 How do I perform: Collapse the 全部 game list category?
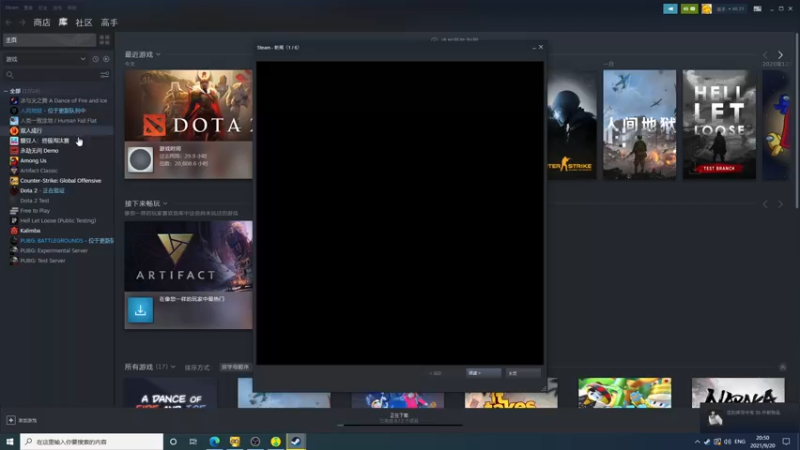point(6,91)
